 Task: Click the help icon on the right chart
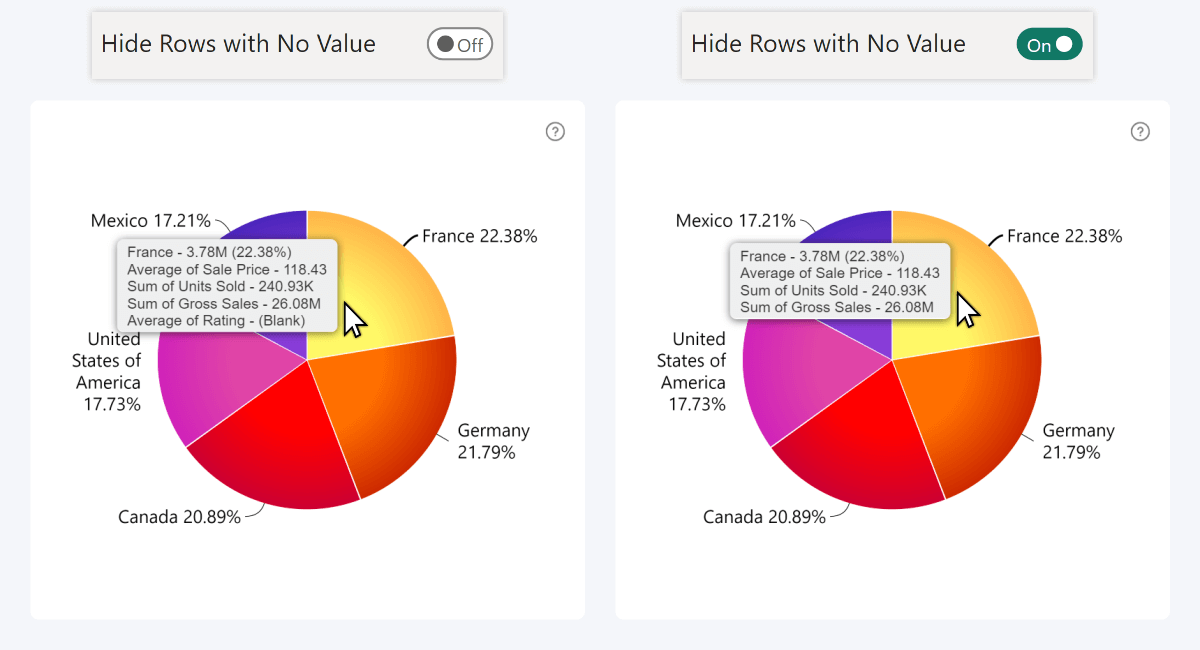pos(1140,131)
